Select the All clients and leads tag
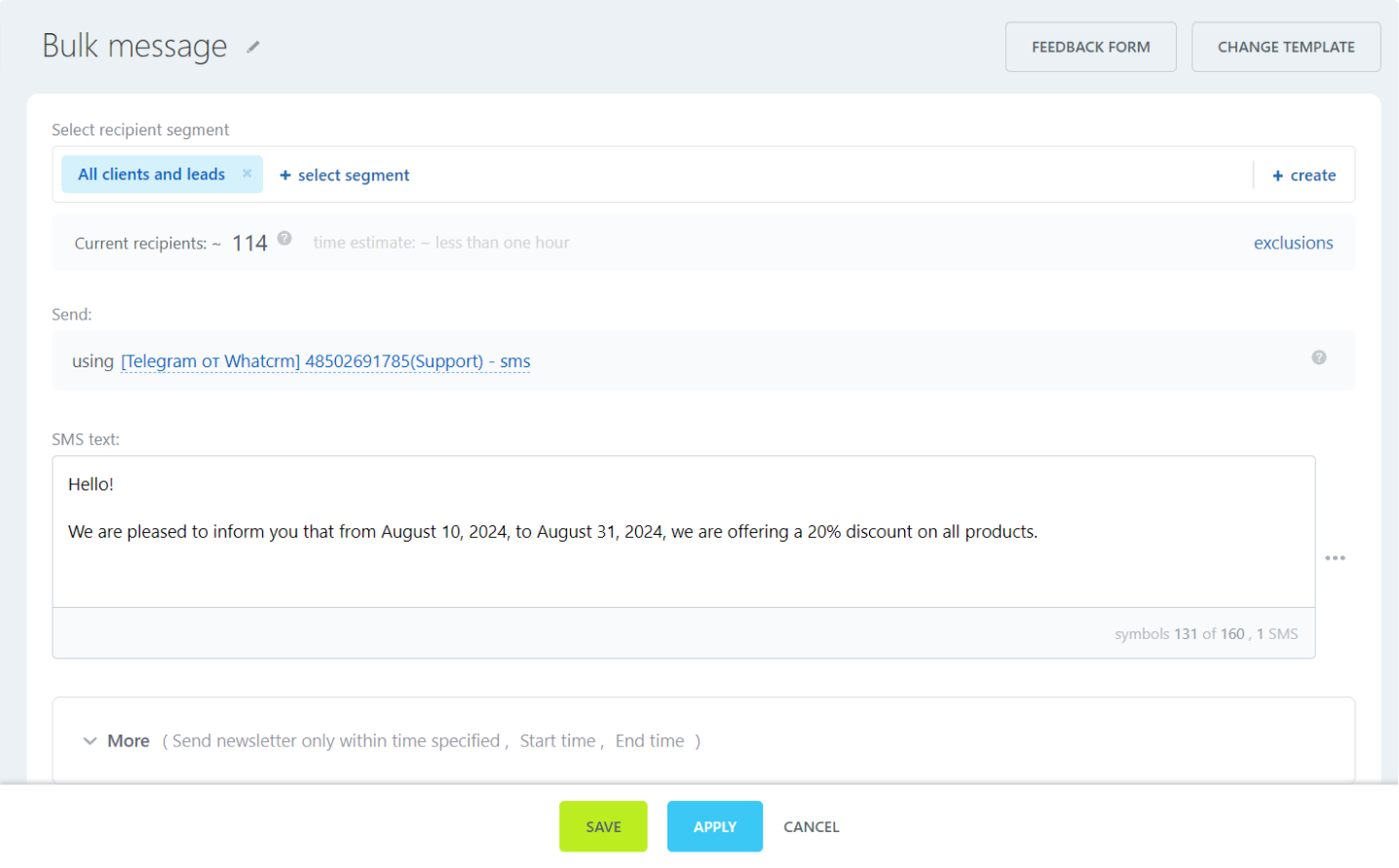Screen dimensions: 1399x868 151,174
